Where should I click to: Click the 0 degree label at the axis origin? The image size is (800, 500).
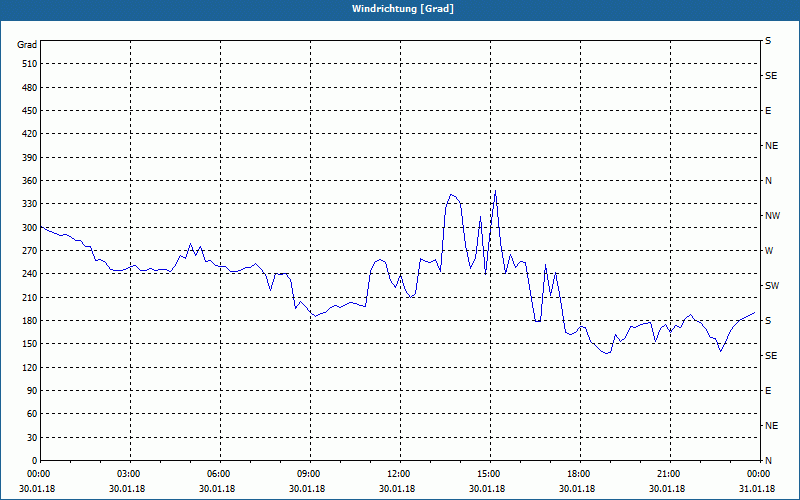coord(34,461)
